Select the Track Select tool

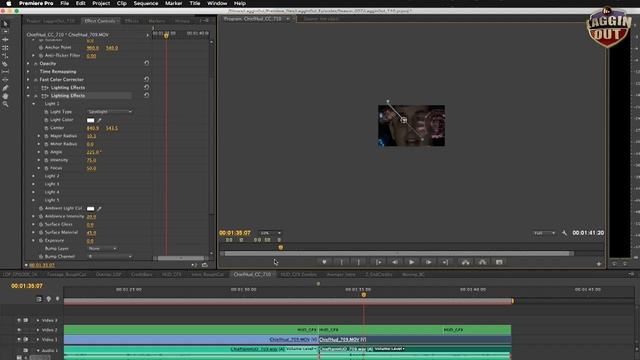coord(5,31)
